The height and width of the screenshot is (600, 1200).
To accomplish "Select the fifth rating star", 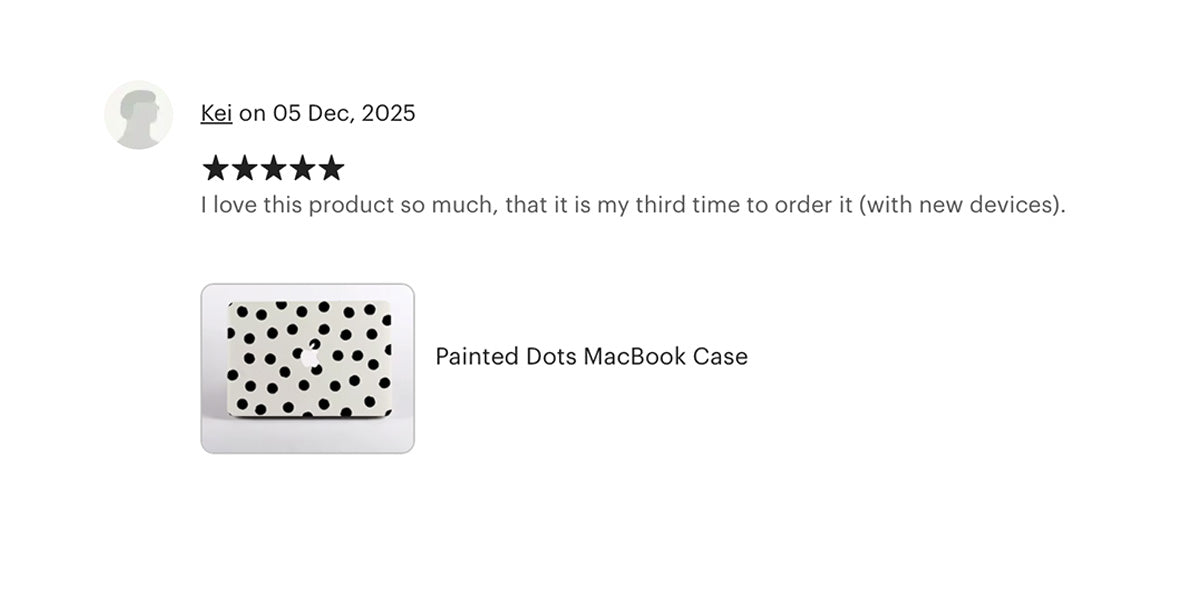I will tap(331, 168).
